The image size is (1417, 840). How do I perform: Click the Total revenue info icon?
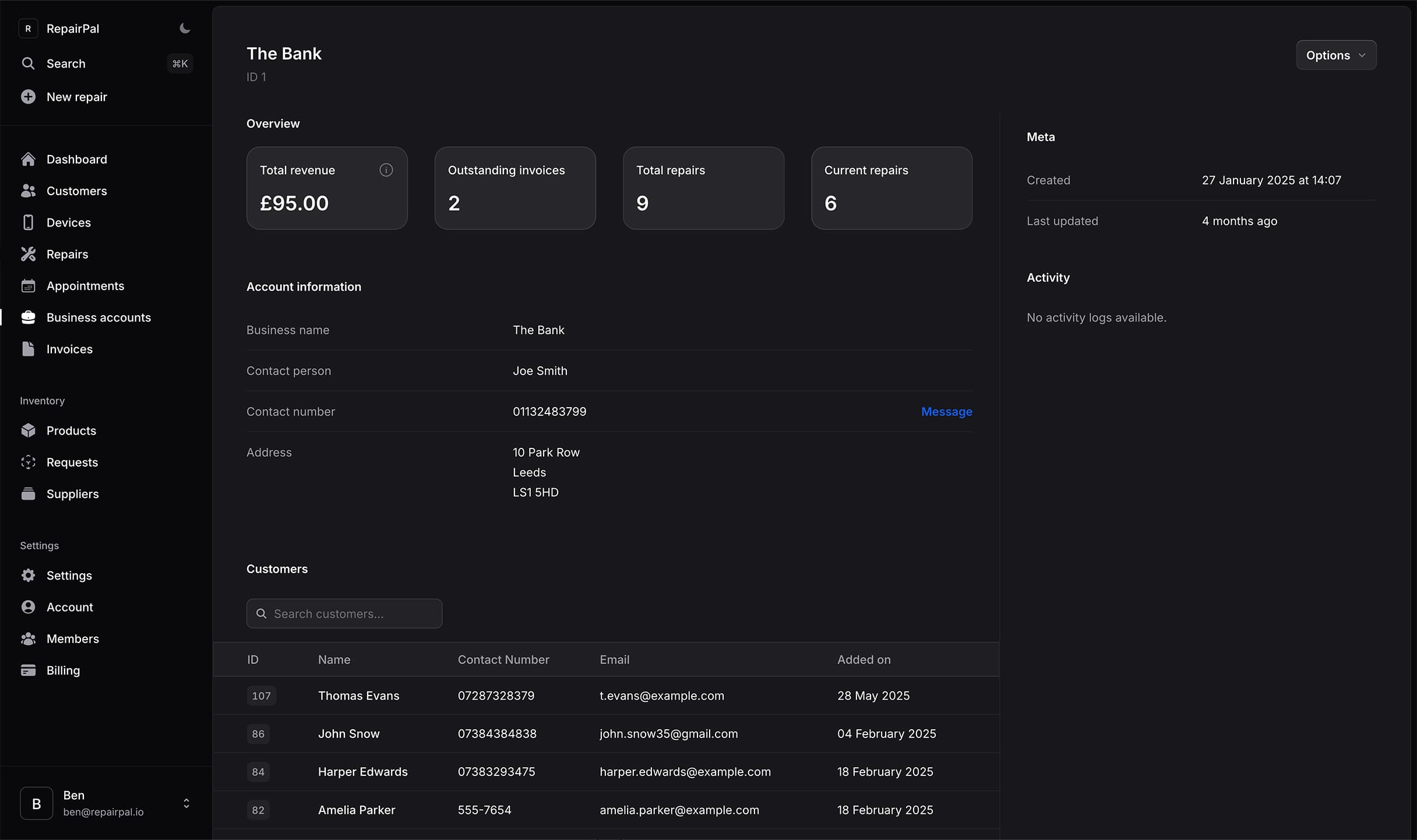pyautogui.click(x=386, y=170)
